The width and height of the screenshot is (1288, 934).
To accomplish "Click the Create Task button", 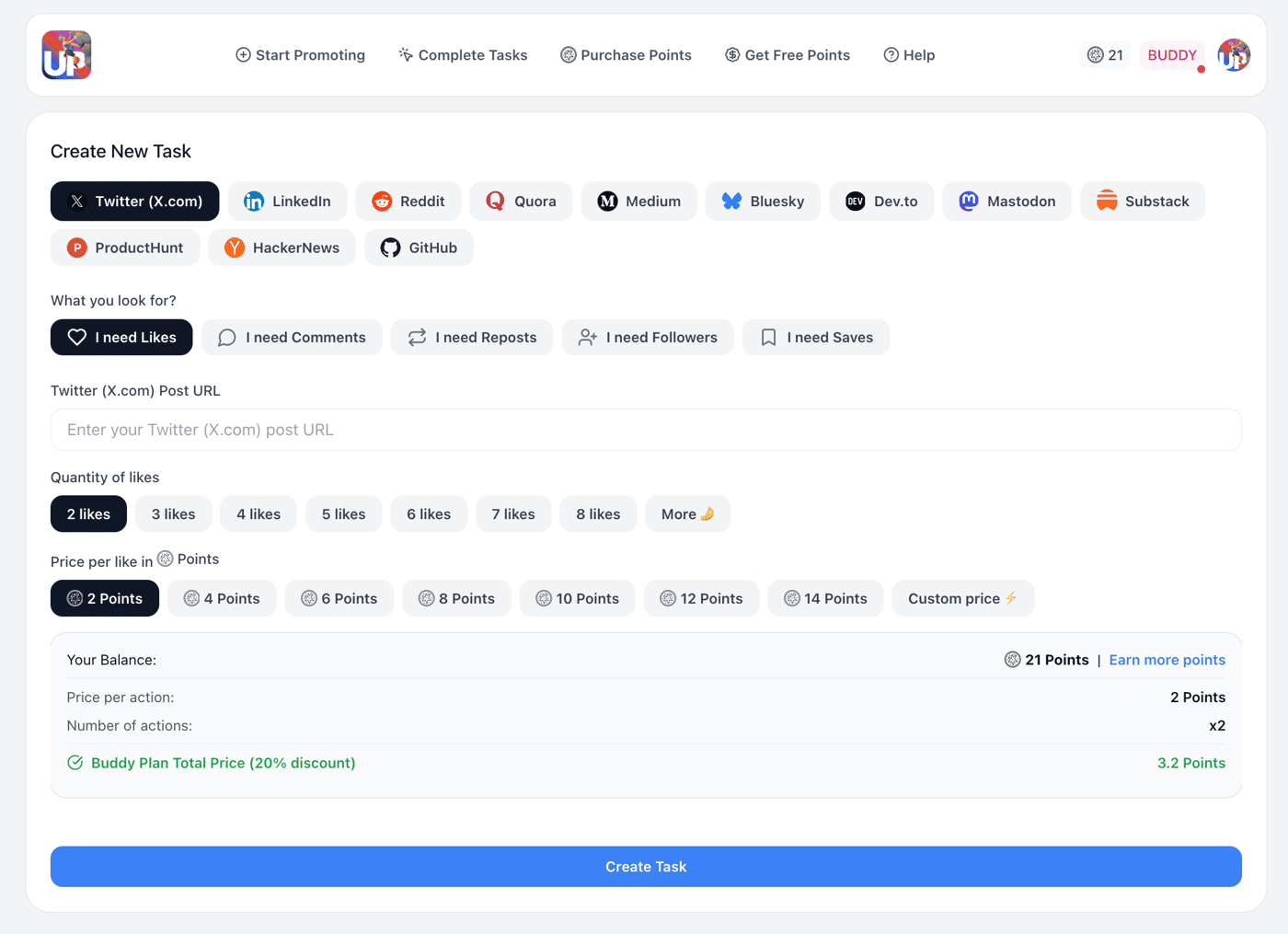I will coord(646,867).
